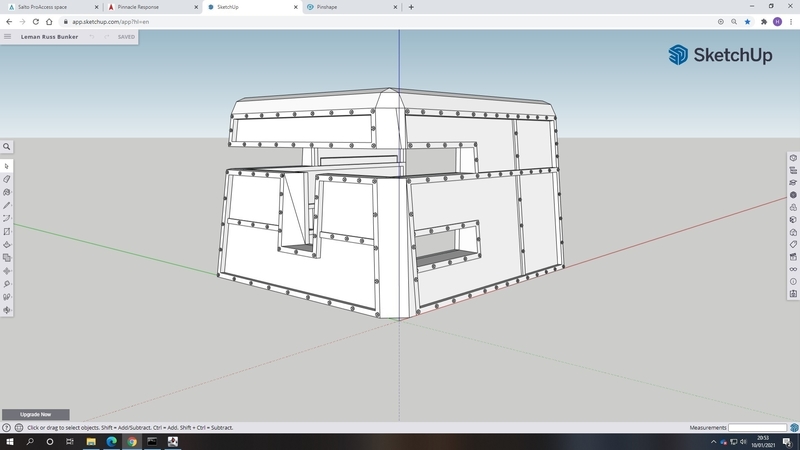This screenshot has width=800, height=450.
Task: Select the Arc tool
Action: [7, 218]
